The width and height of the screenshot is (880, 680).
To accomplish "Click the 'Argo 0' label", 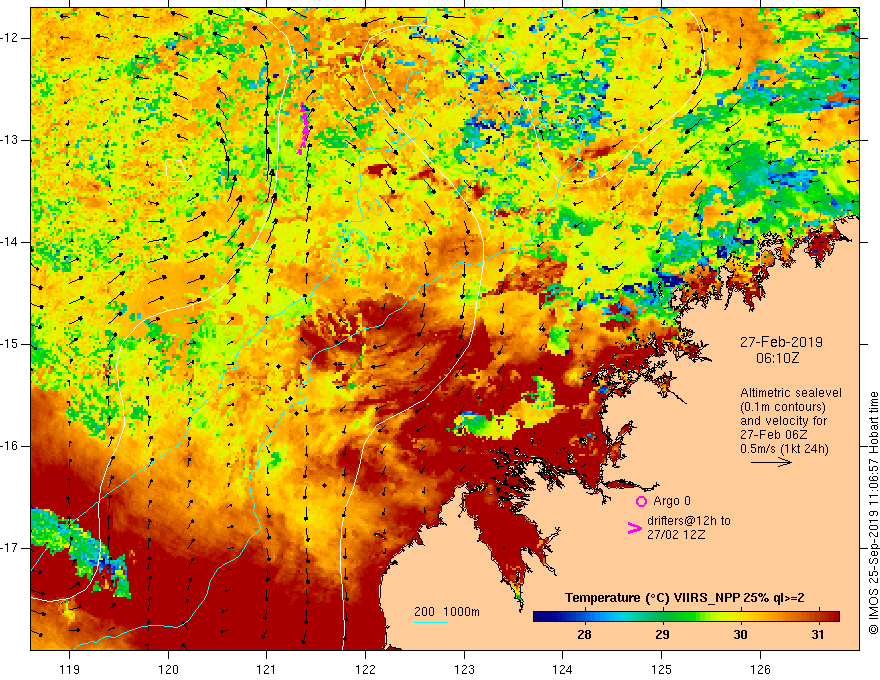I will tap(672, 501).
